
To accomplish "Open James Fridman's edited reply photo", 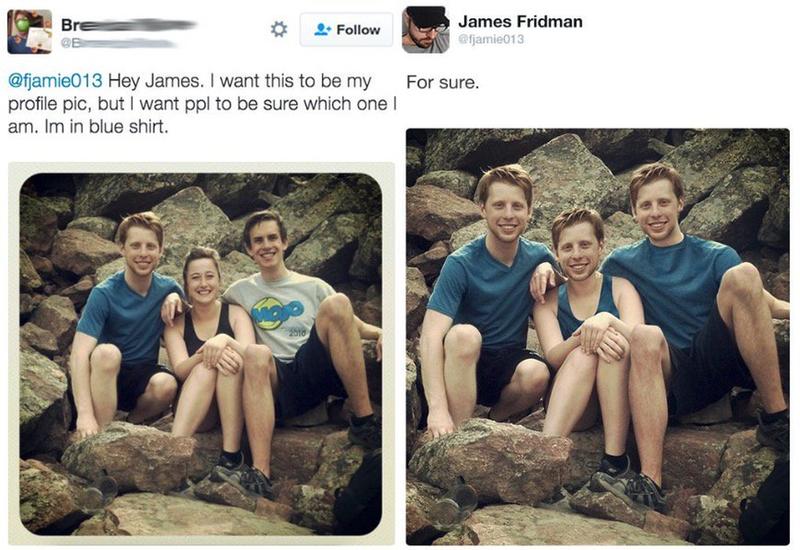I will tap(597, 337).
